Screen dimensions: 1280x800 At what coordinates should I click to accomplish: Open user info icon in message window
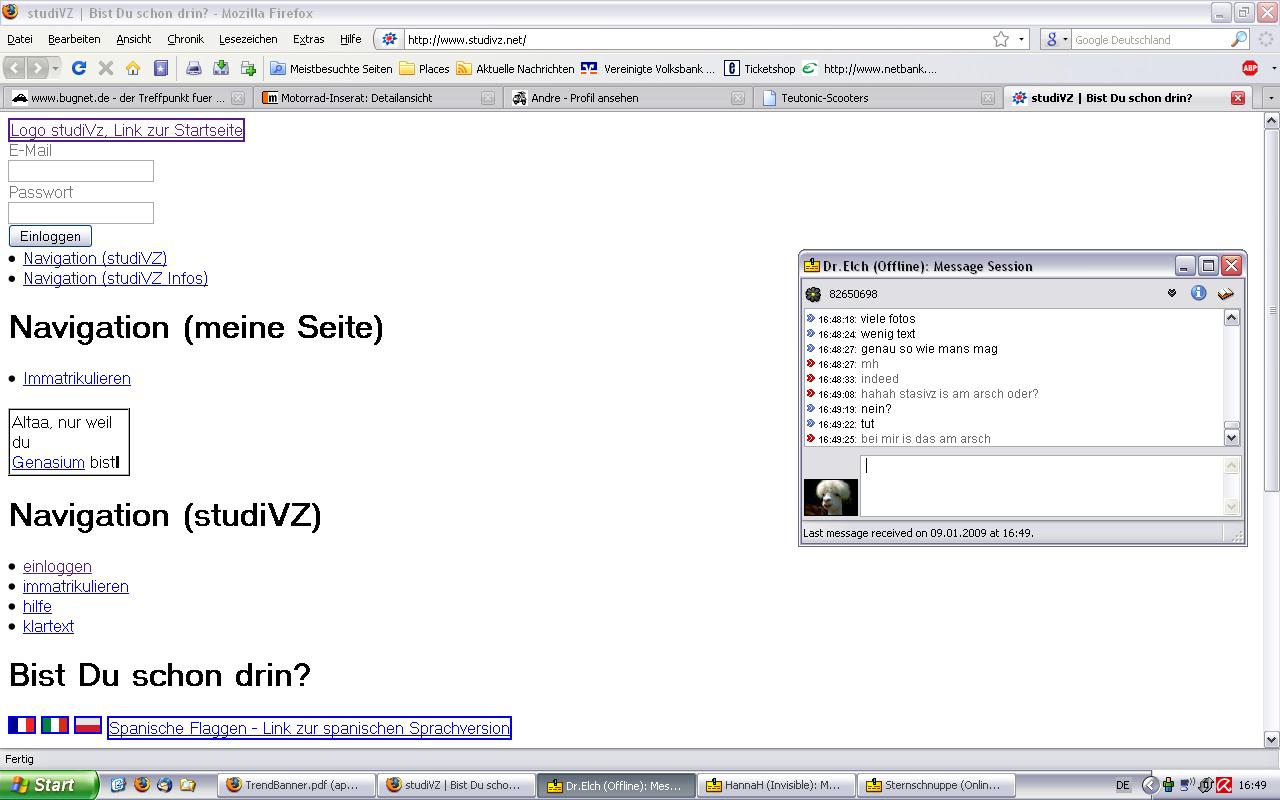(x=1198, y=293)
